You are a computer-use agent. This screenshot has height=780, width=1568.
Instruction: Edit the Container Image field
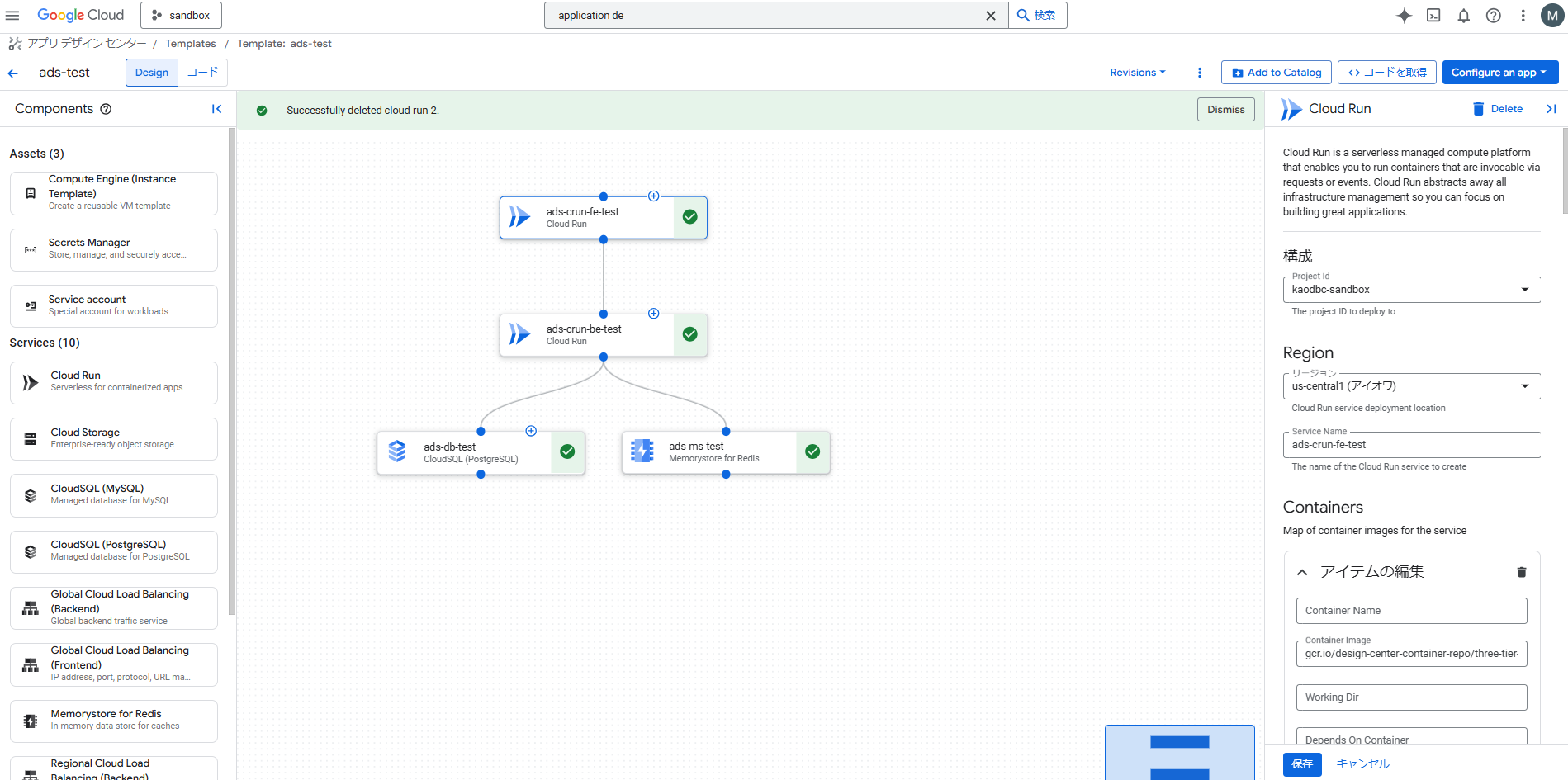coord(1411,654)
